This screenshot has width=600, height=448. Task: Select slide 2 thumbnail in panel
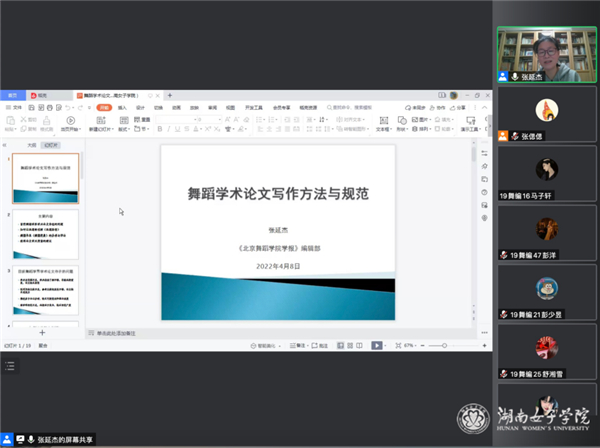tap(45, 234)
